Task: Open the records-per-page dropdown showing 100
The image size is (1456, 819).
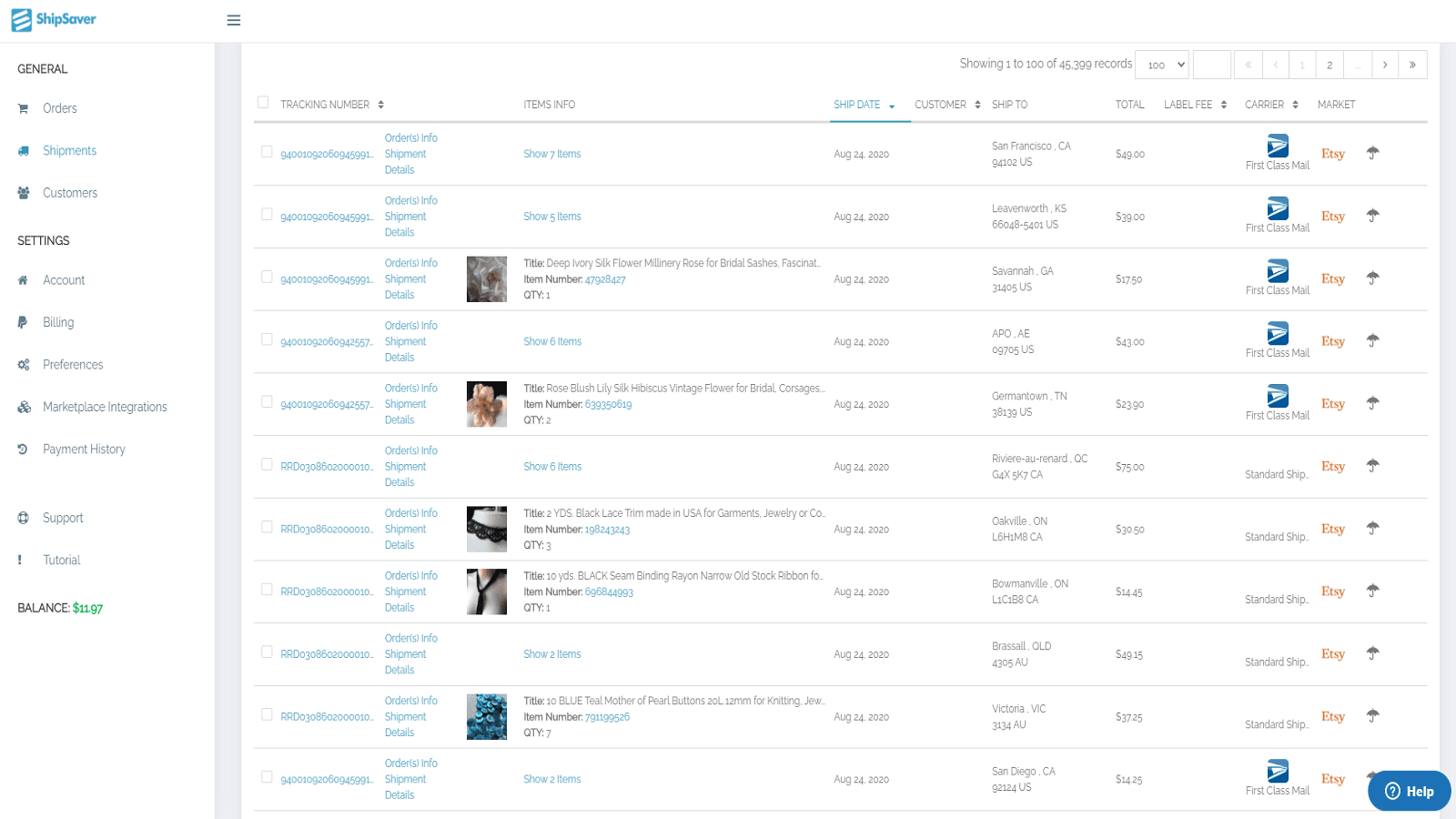Action: point(1161,64)
